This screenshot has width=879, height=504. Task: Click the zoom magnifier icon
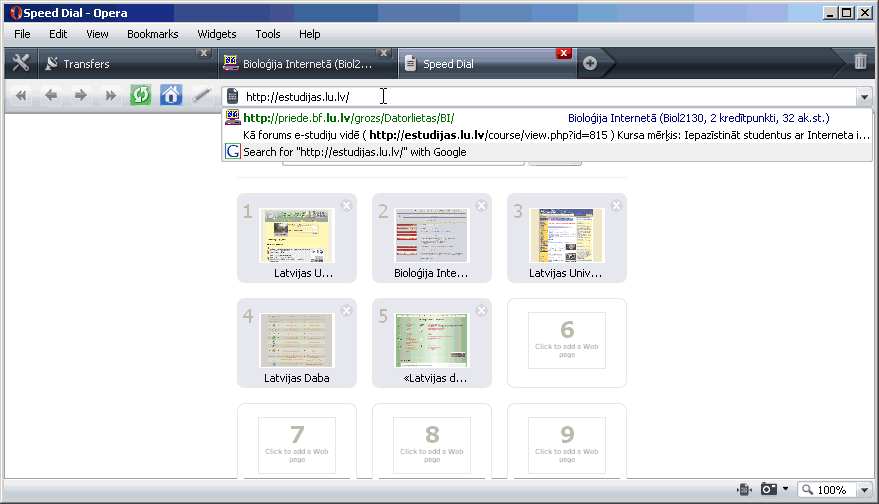[x=807, y=489]
